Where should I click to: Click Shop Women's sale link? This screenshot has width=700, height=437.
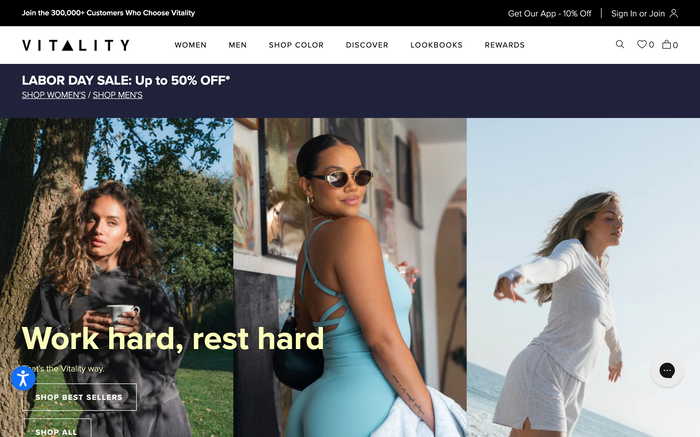[54, 95]
